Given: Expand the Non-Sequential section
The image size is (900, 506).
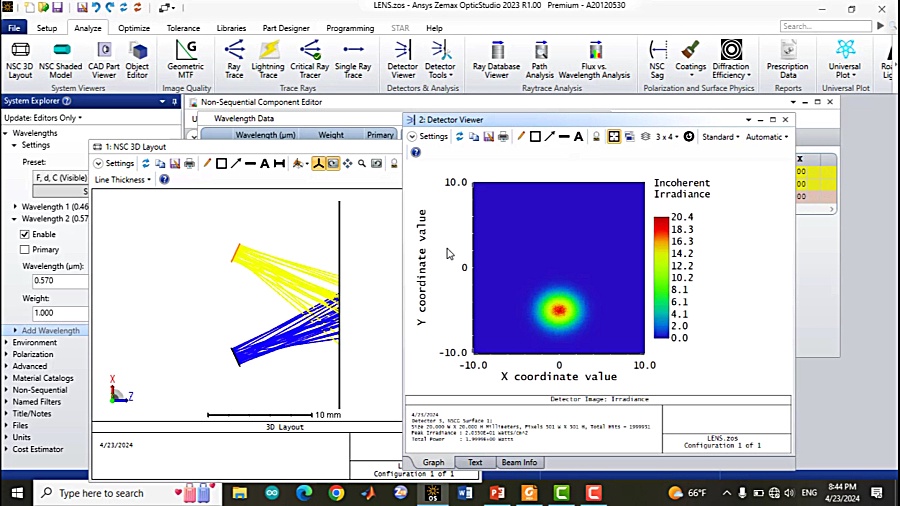Looking at the screenshot, I should pyautogui.click(x=6, y=390).
